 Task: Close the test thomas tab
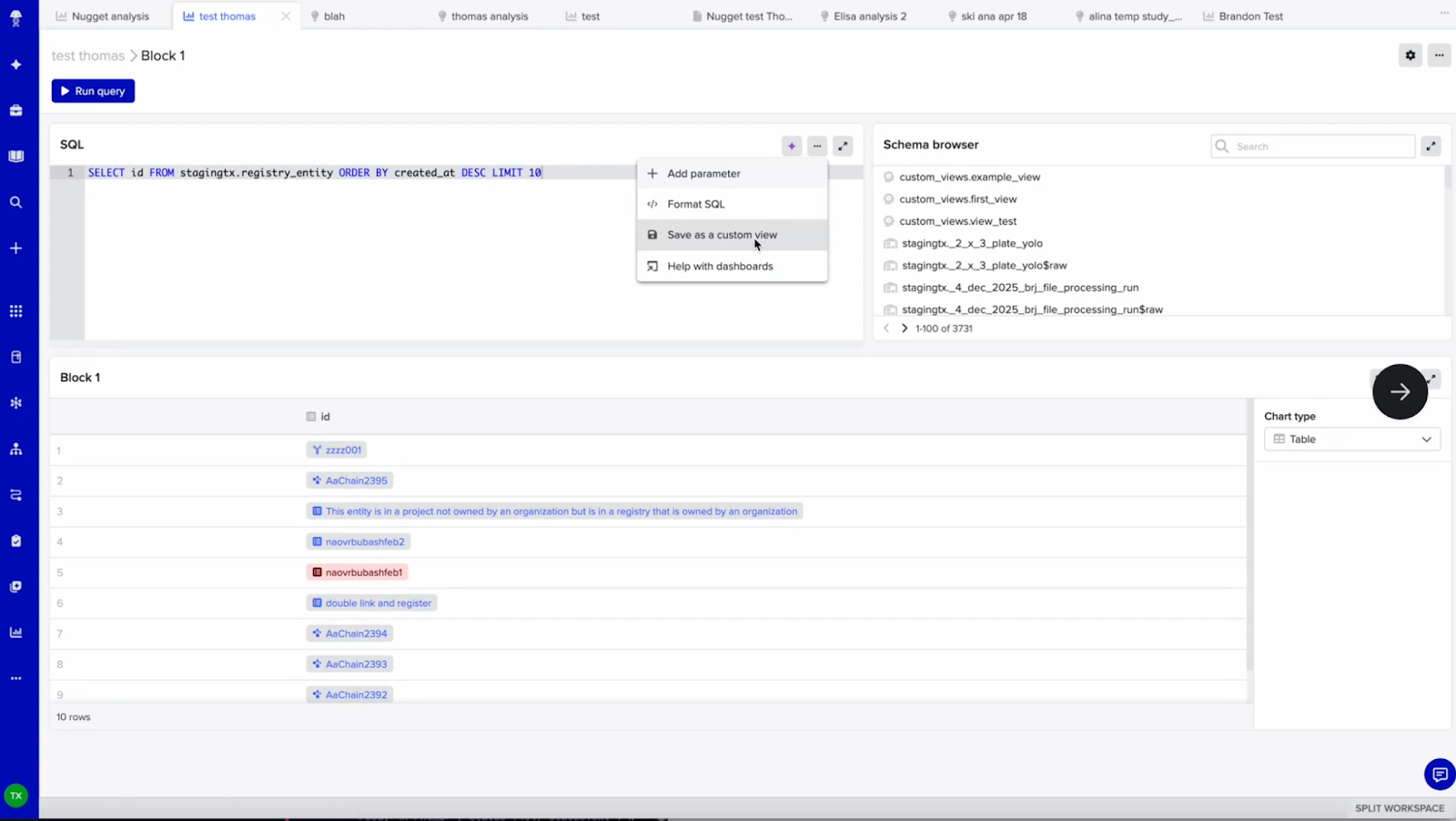(286, 16)
